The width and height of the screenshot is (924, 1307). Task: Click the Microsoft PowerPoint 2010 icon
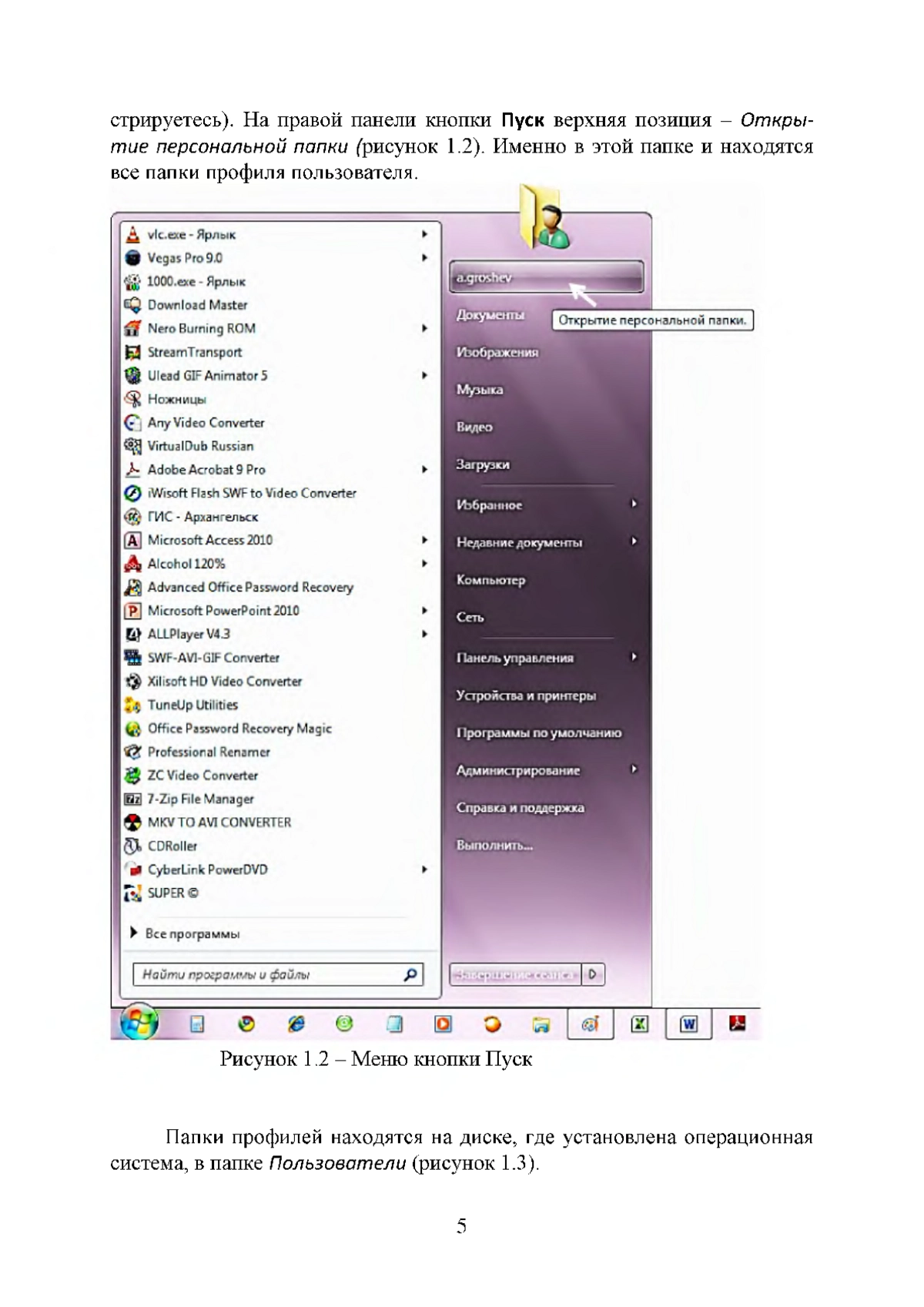133,611
